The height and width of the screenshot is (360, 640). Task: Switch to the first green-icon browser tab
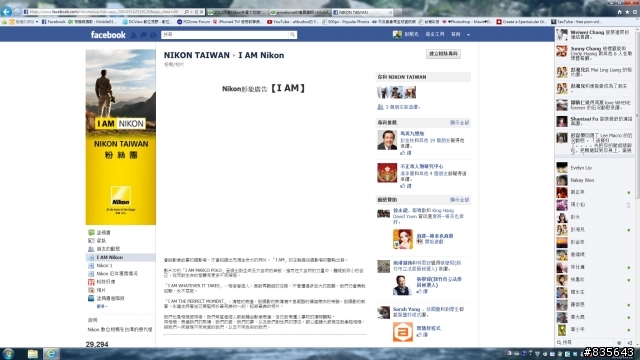click(x=237, y=12)
